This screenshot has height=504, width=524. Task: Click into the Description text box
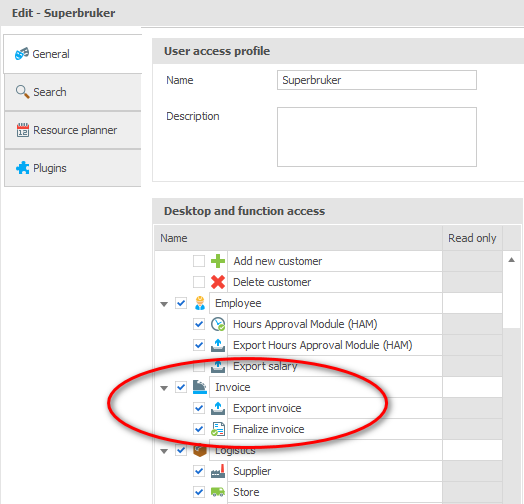(377, 137)
